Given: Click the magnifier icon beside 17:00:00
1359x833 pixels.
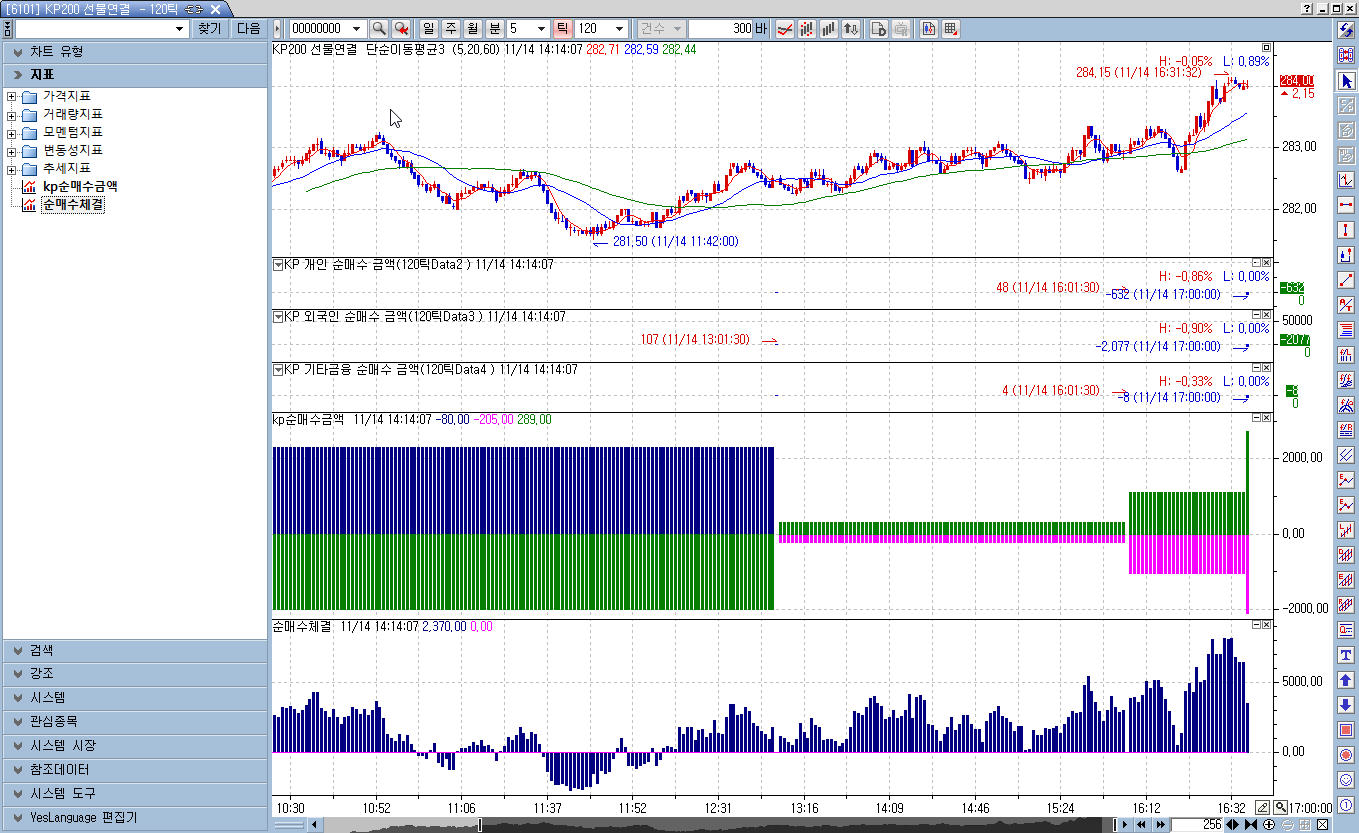Looking at the screenshot, I should 1281,807.
